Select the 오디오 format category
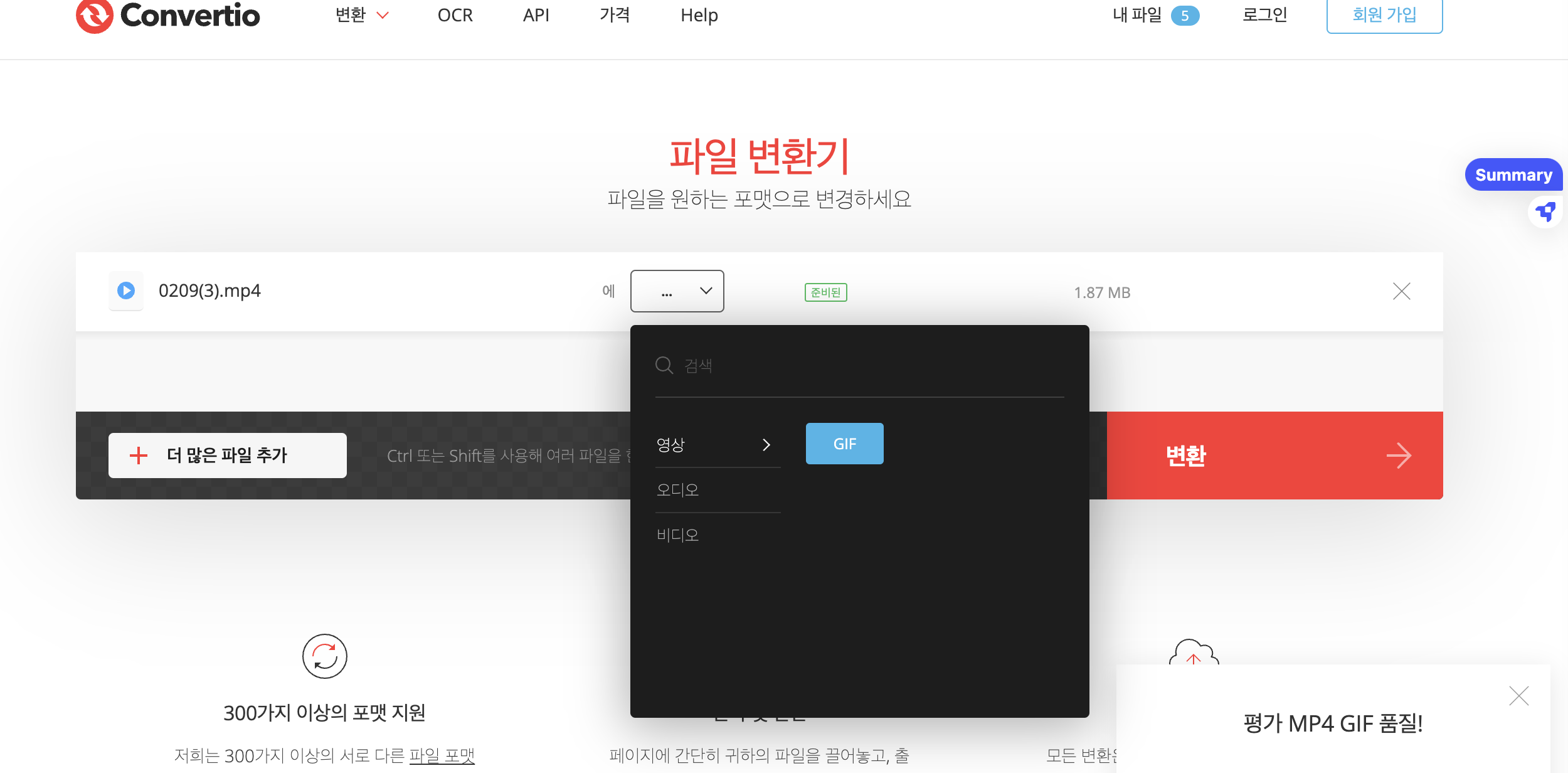The height and width of the screenshot is (773, 1568). coord(677,490)
